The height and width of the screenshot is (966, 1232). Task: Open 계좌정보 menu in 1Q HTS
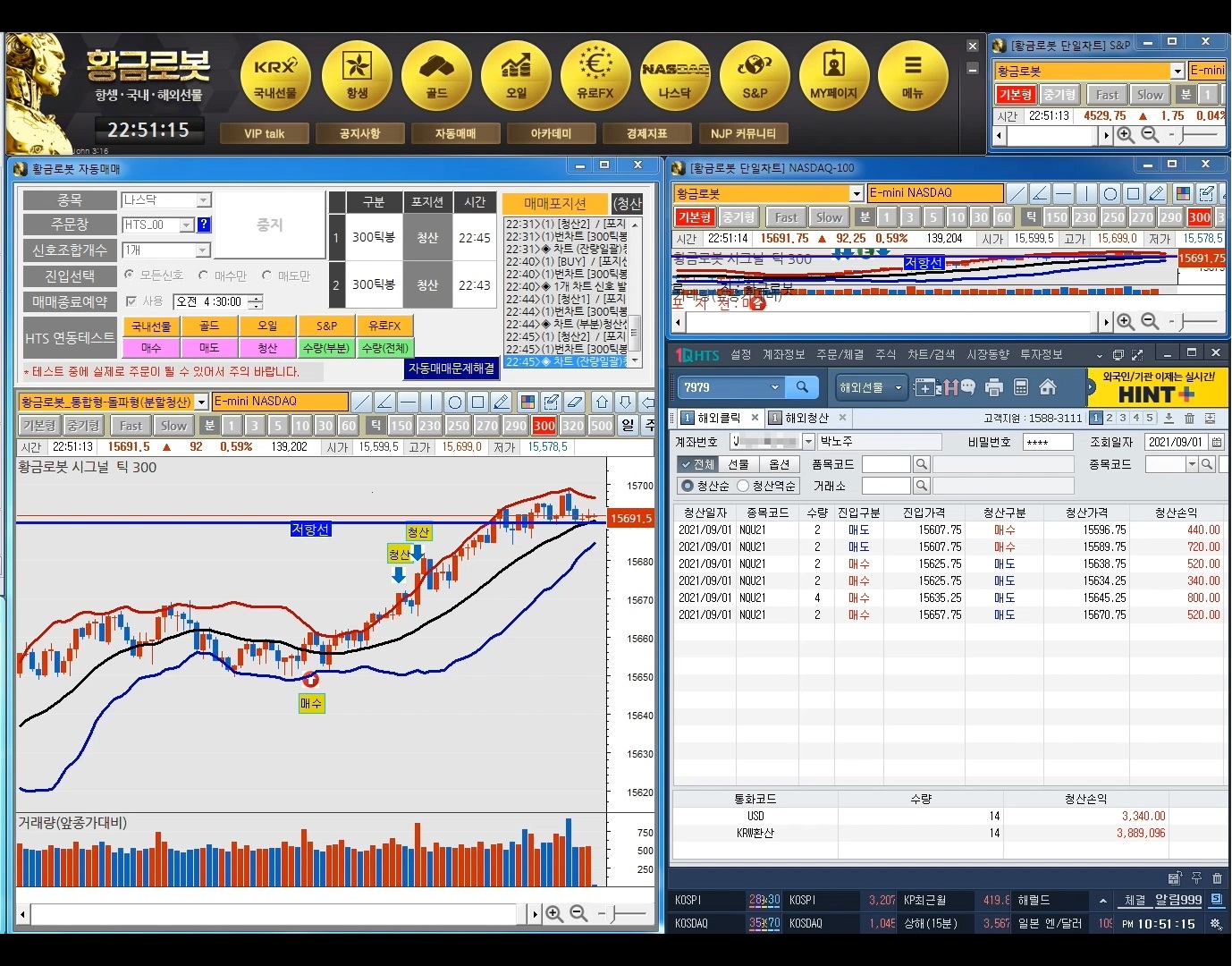[784, 355]
